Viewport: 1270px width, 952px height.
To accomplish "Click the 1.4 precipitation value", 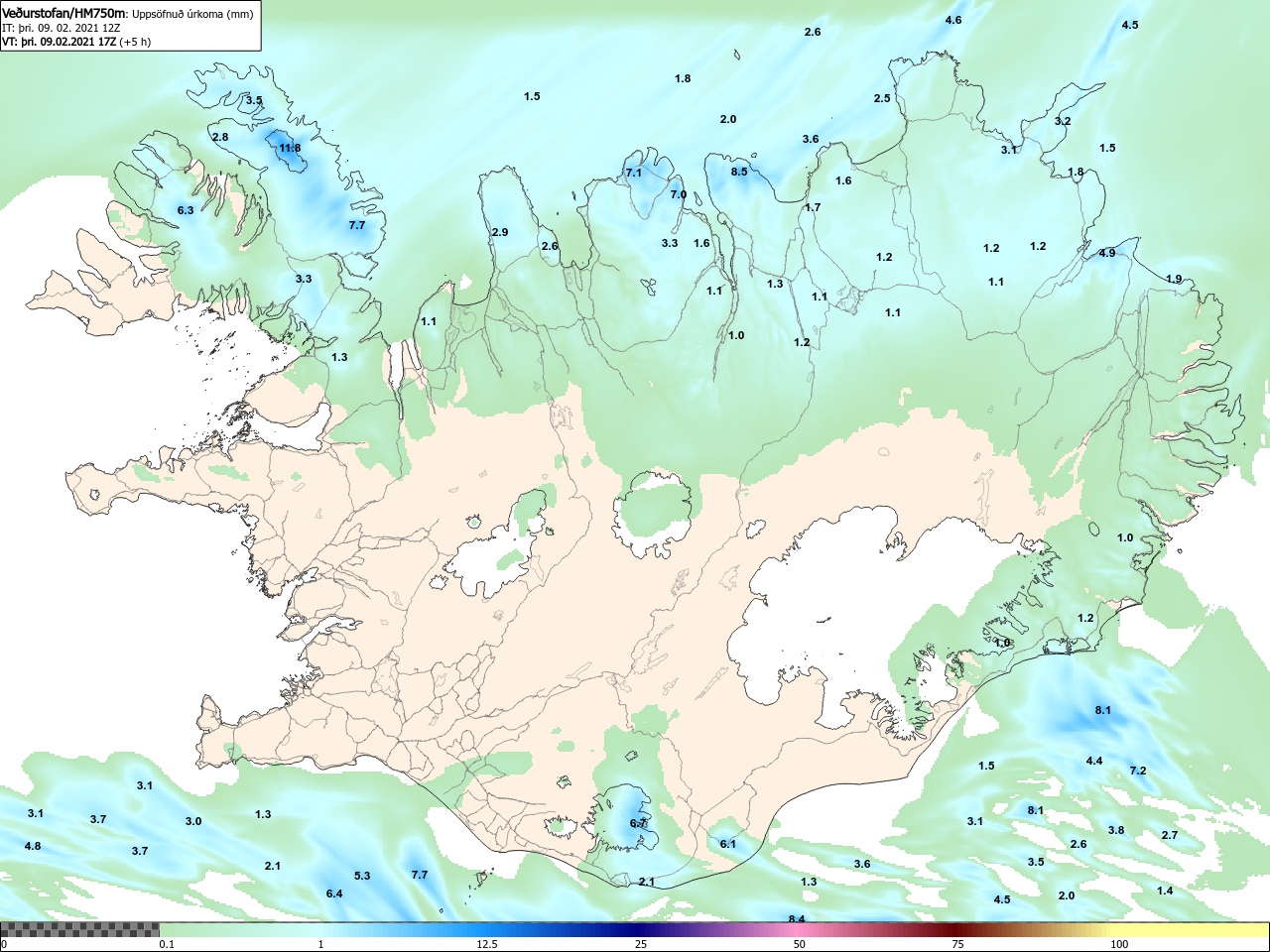I will click(x=1165, y=891).
